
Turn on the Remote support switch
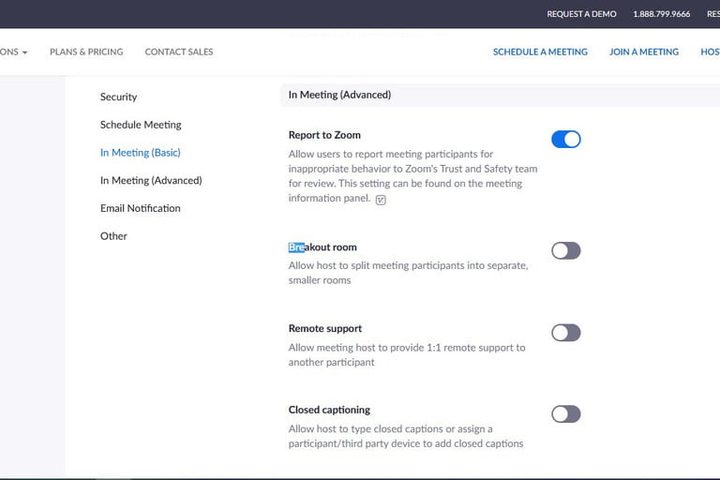[565, 332]
